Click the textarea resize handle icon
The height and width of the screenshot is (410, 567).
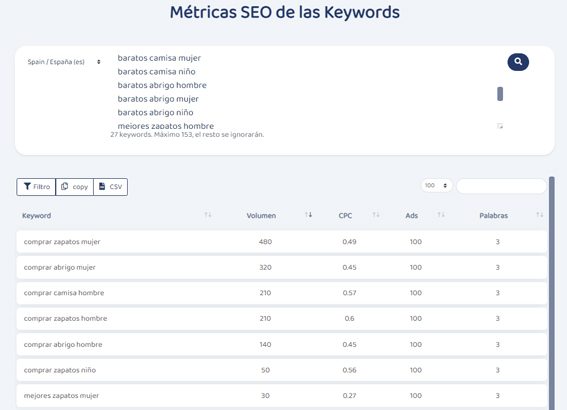coord(500,126)
